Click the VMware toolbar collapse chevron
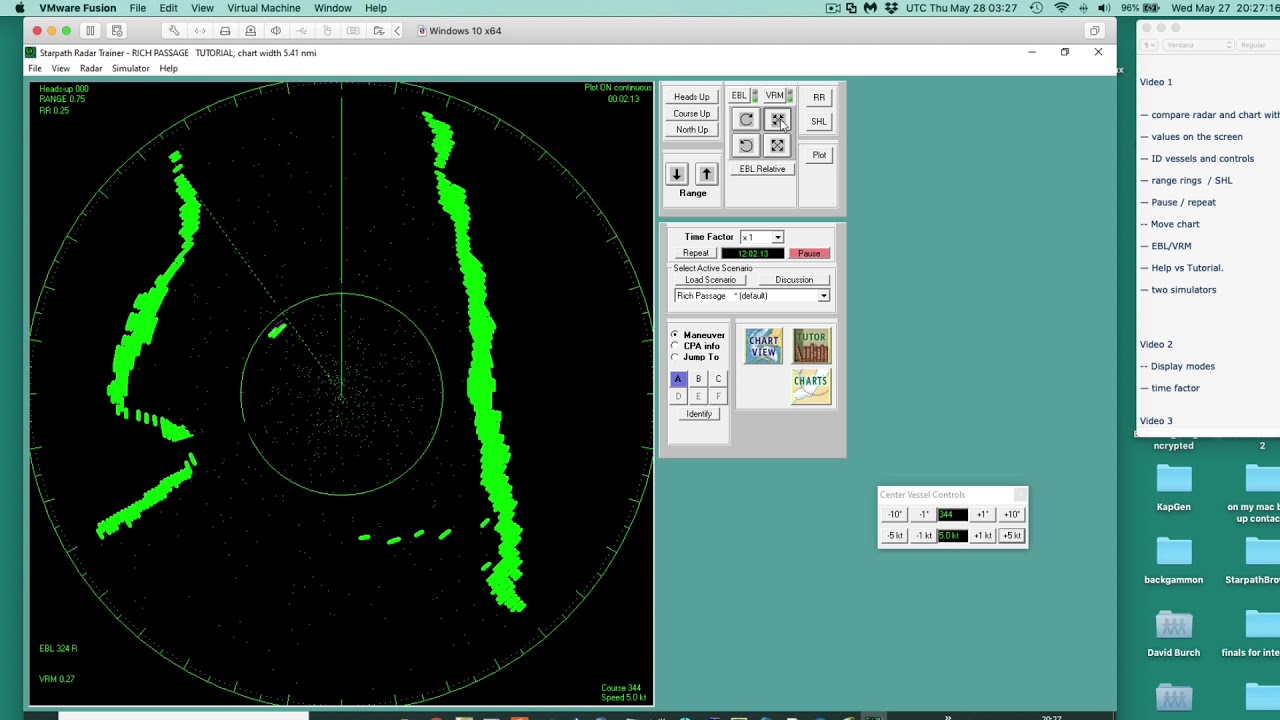The image size is (1280, 720). (397, 31)
